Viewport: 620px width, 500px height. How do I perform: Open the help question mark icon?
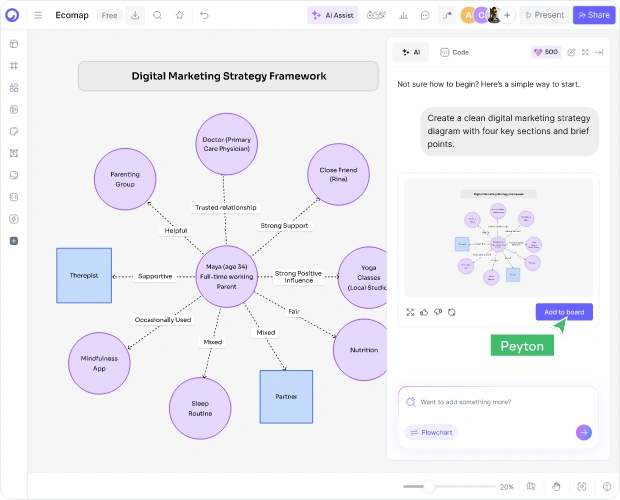click(x=607, y=487)
